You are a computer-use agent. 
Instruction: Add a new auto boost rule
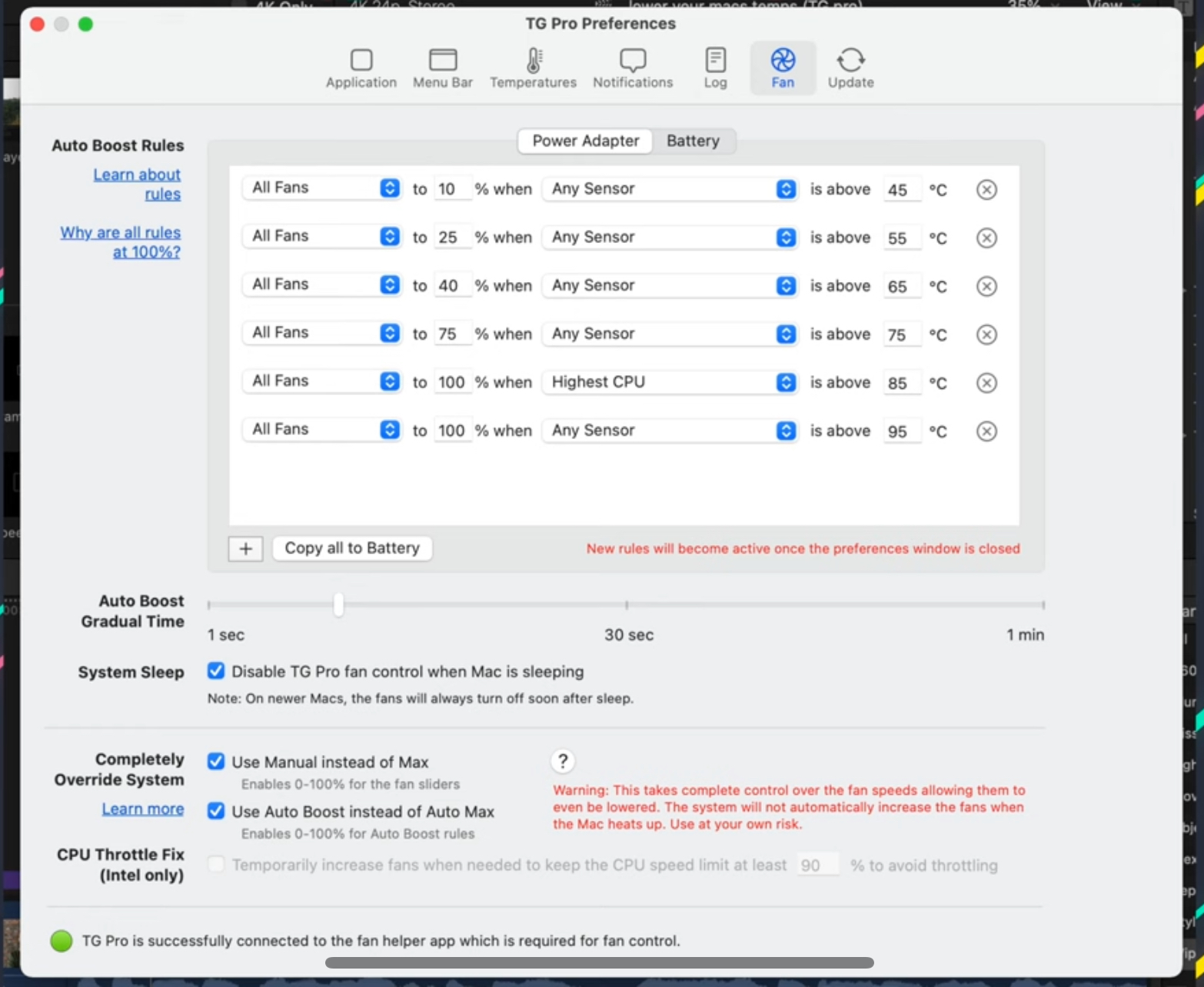pyautogui.click(x=246, y=549)
